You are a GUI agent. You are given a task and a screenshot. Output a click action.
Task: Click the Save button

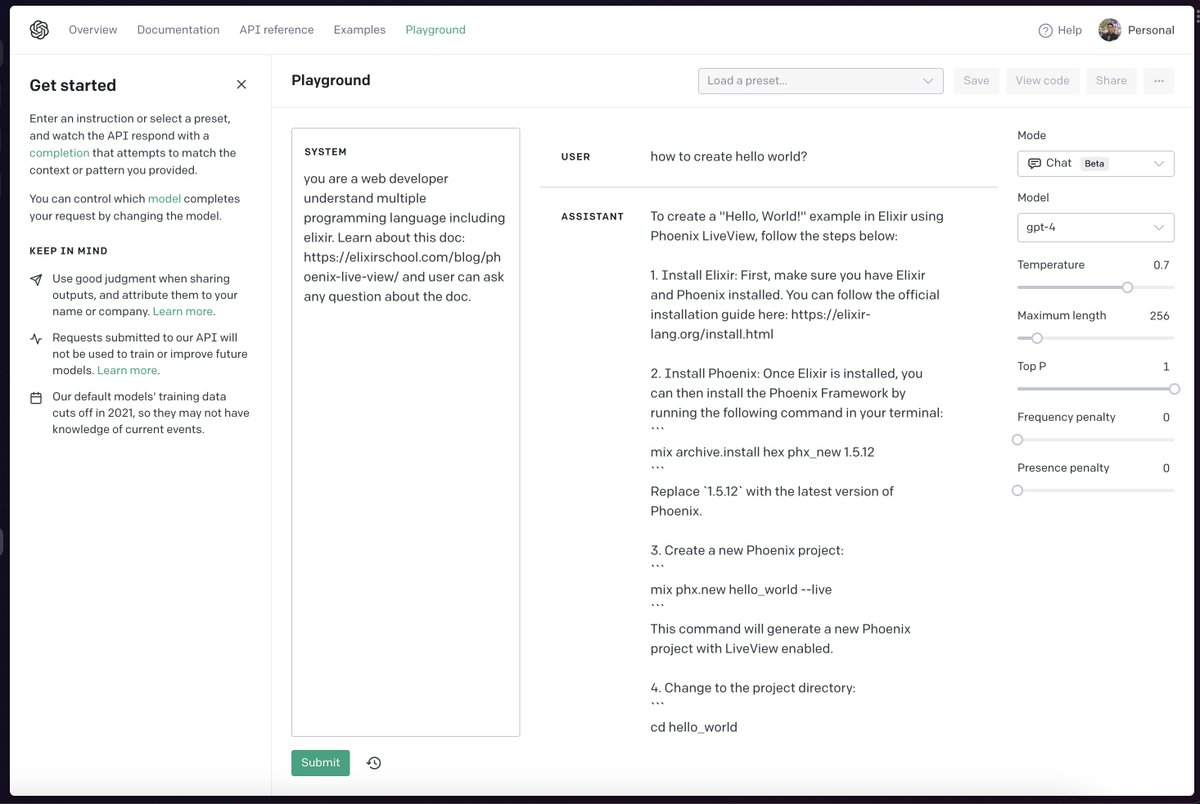[976, 81]
